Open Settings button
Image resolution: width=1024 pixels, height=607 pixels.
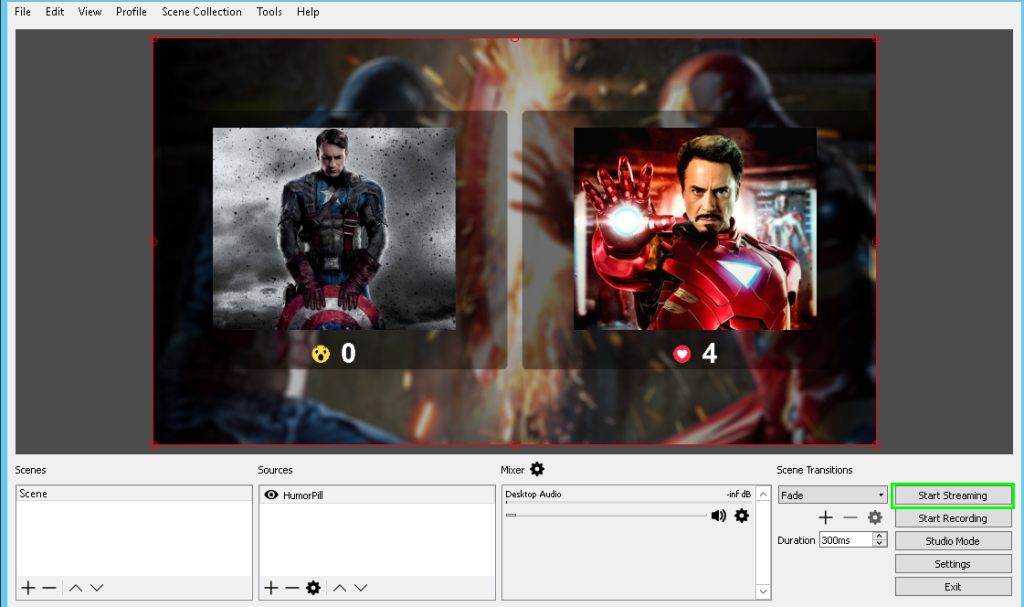point(953,564)
